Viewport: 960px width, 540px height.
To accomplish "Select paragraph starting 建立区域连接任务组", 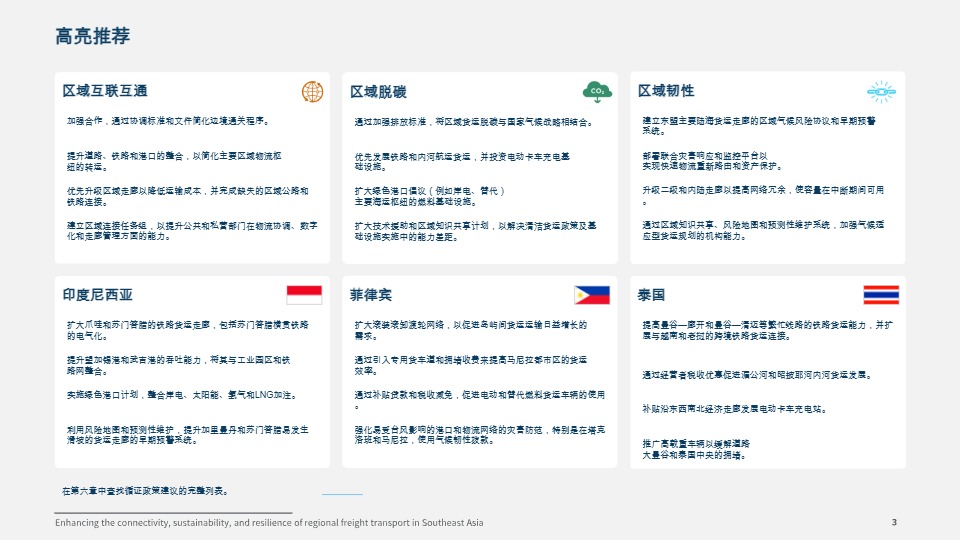I will (x=192, y=231).
